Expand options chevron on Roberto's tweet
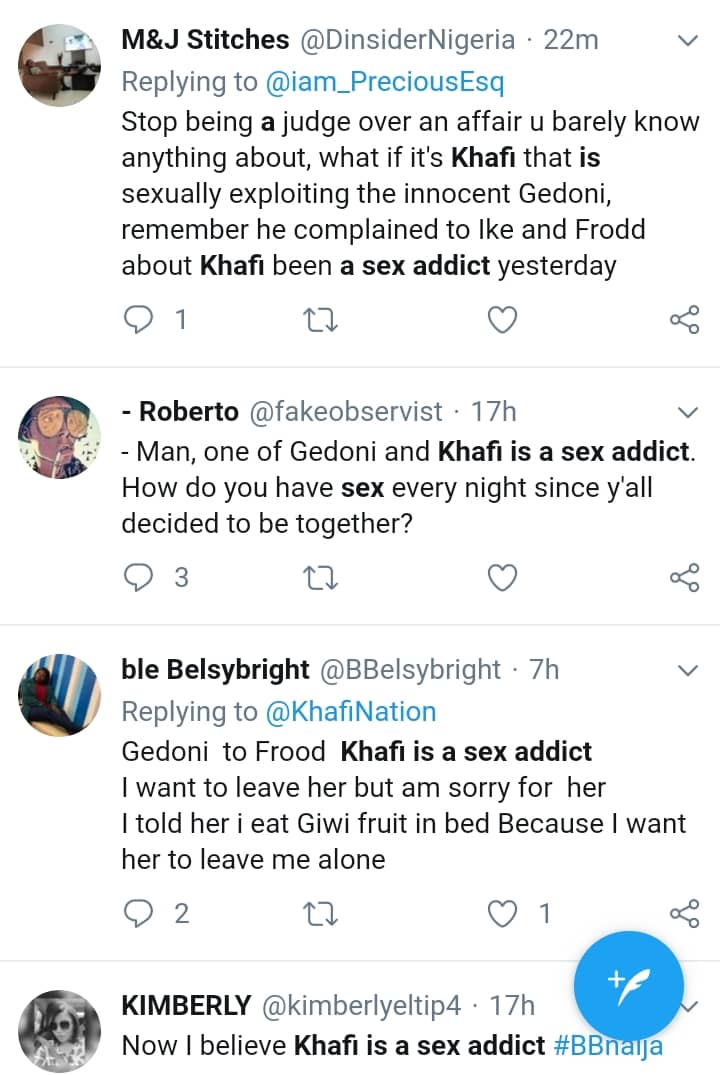 click(x=689, y=412)
